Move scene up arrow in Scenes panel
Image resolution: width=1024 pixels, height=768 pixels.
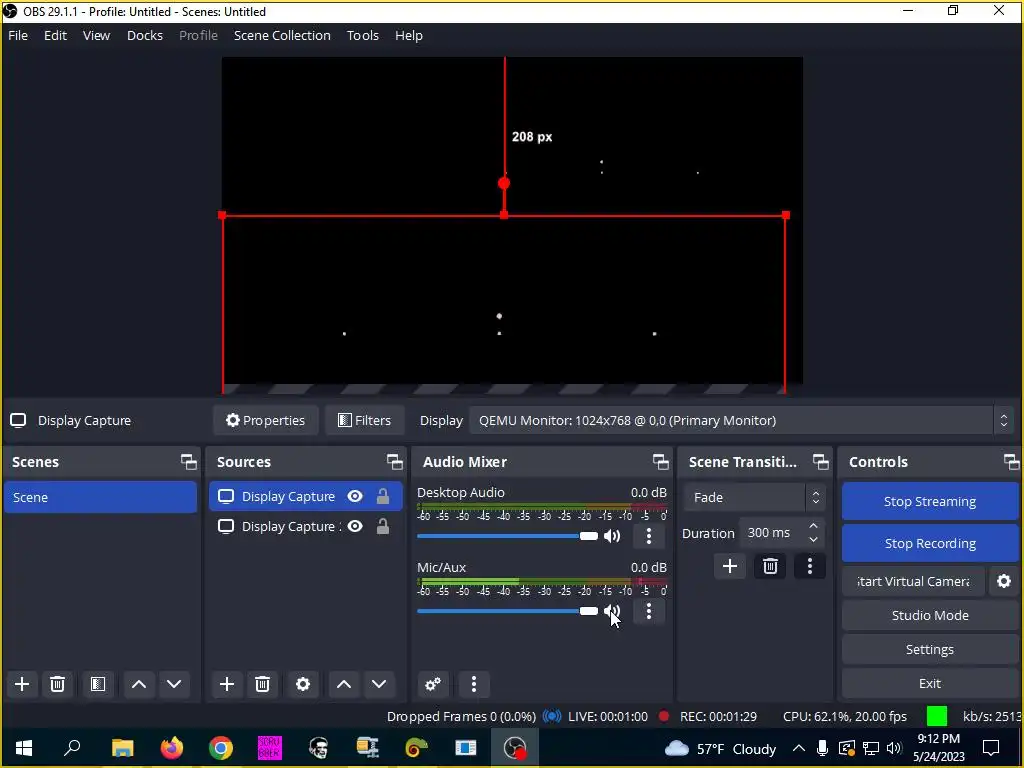[x=138, y=684]
